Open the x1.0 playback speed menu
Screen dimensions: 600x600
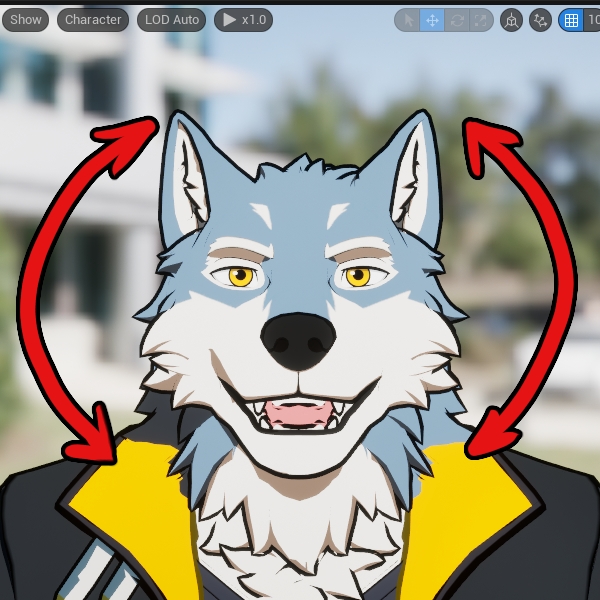pos(243,20)
